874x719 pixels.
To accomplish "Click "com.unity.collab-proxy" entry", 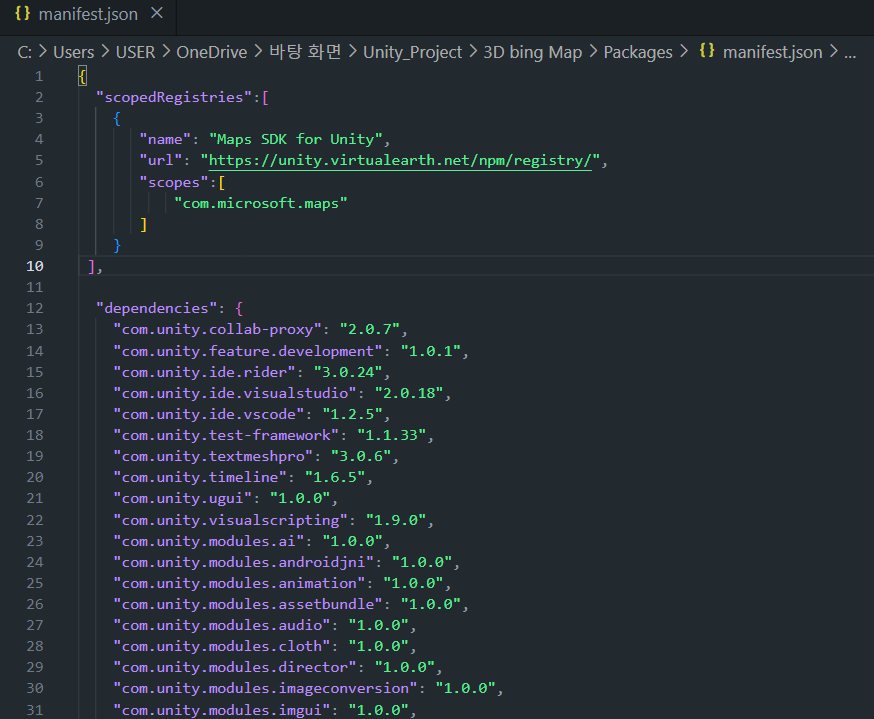I will tap(217, 329).
